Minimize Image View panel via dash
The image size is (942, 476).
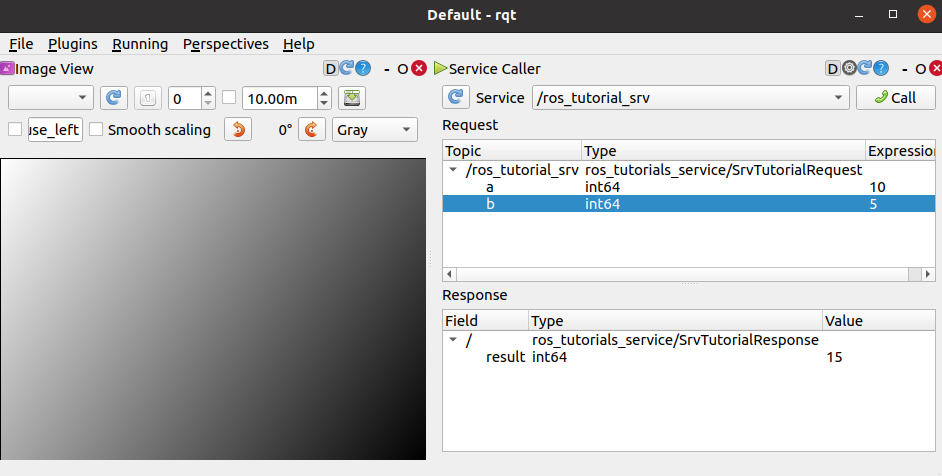(x=387, y=69)
